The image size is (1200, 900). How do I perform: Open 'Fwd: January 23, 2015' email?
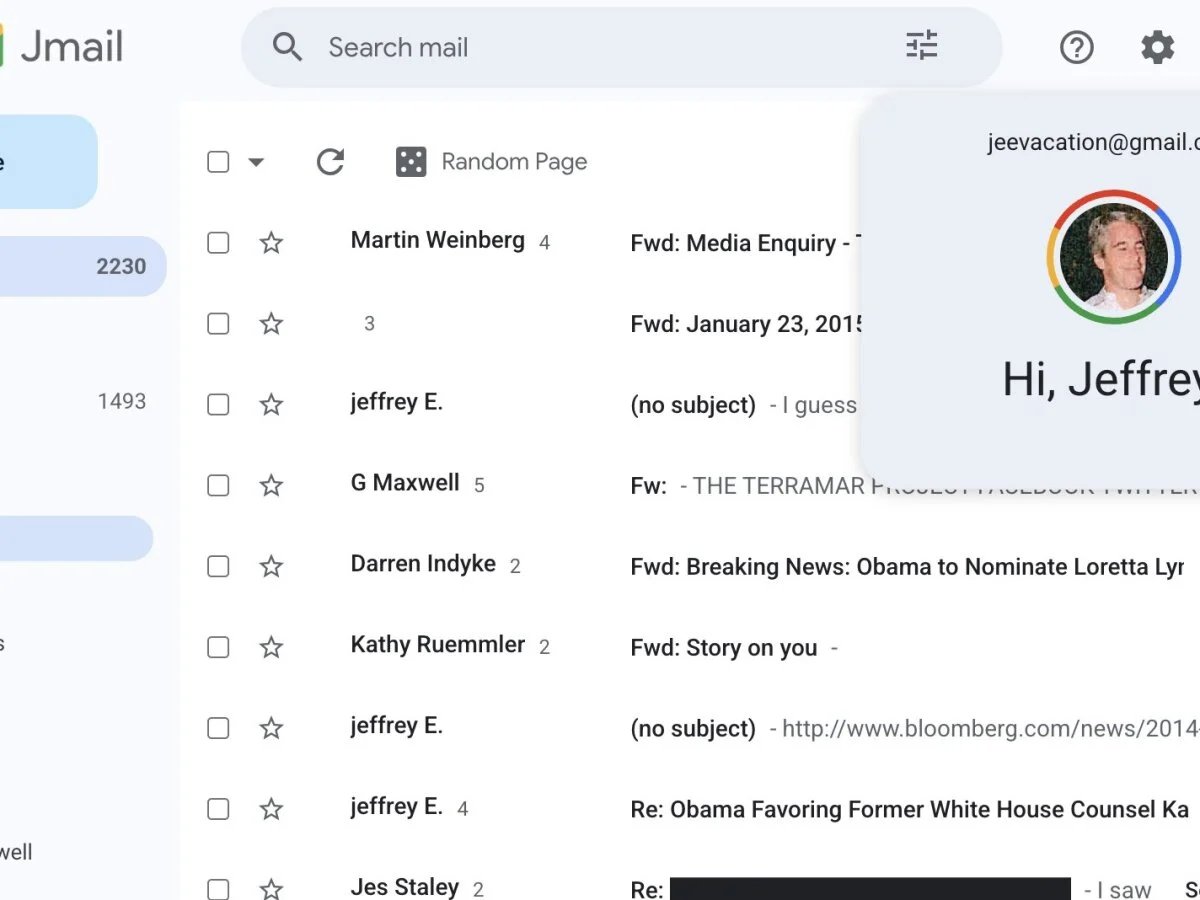pos(747,324)
